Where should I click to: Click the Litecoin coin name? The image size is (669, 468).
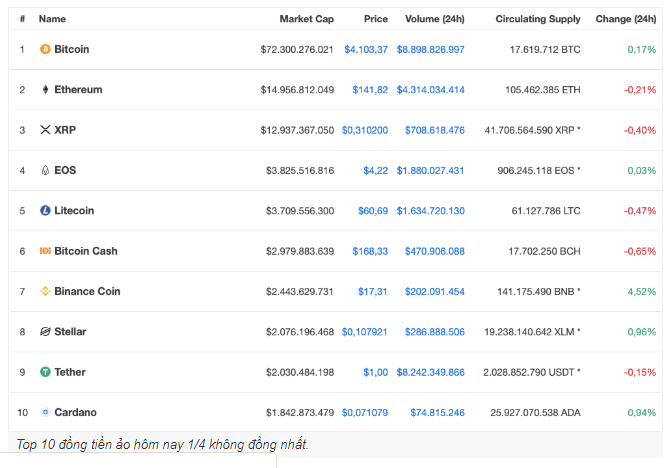(74, 210)
